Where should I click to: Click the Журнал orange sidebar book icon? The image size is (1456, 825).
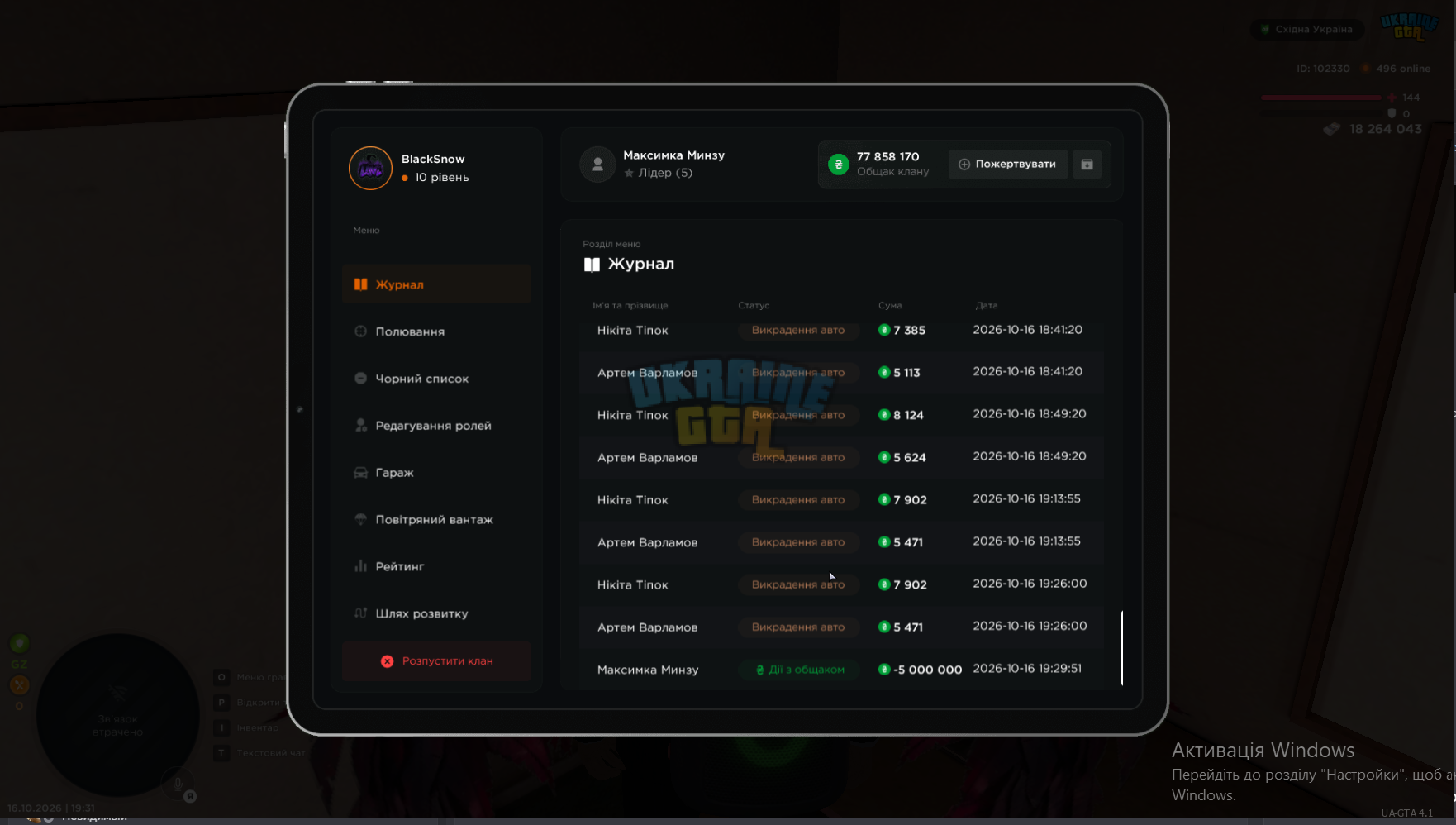click(361, 284)
